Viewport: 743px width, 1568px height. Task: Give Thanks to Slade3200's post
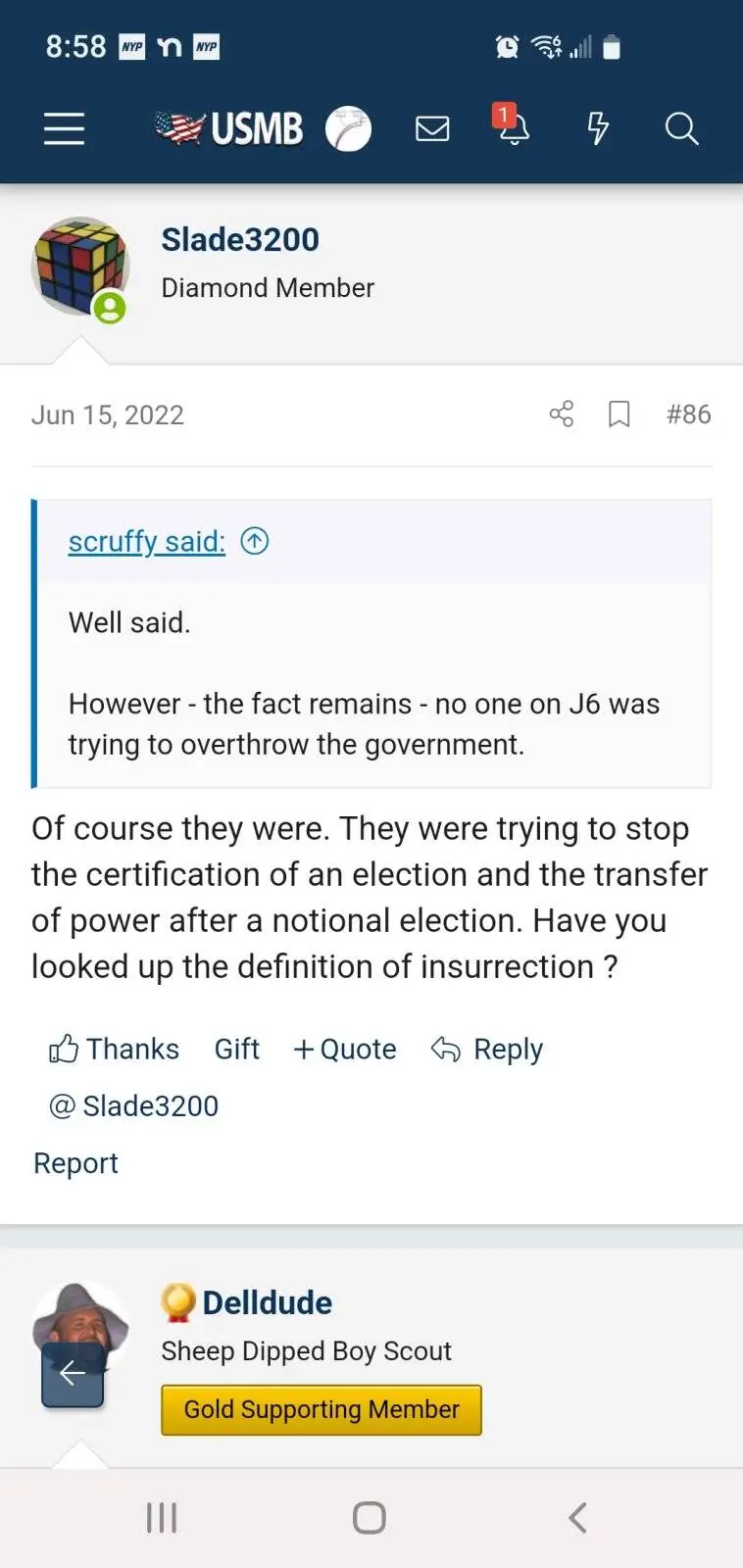click(x=115, y=1049)
